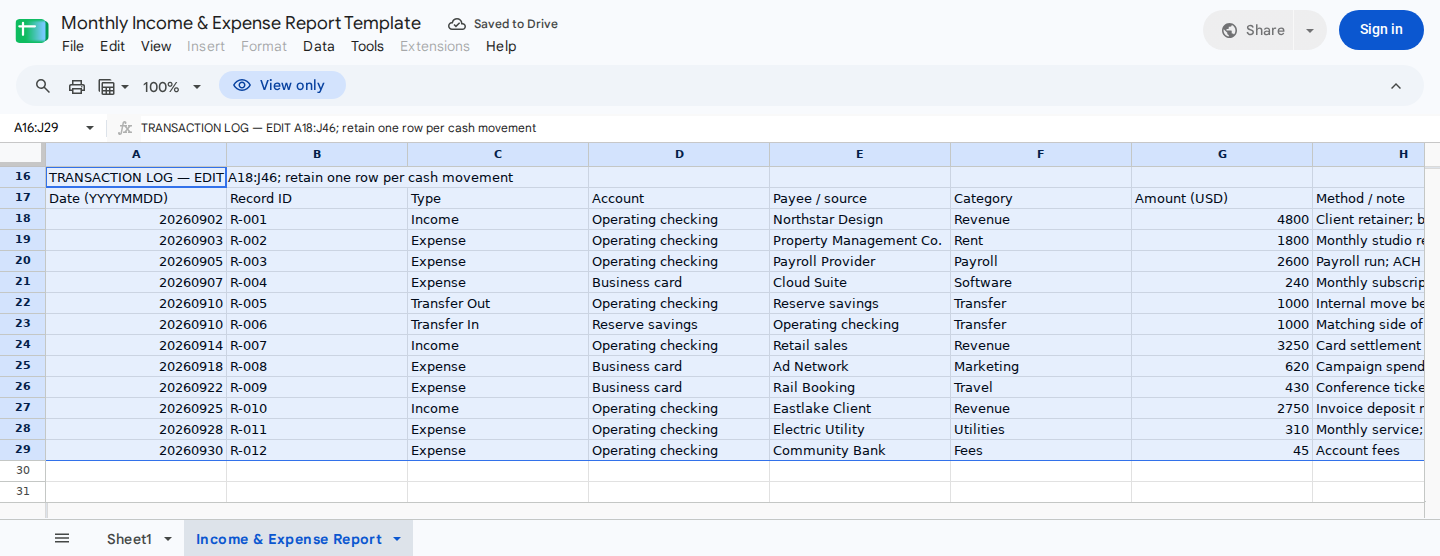Open the Data menu
This screenshot has height=556, width=1440.
[319, 46]
